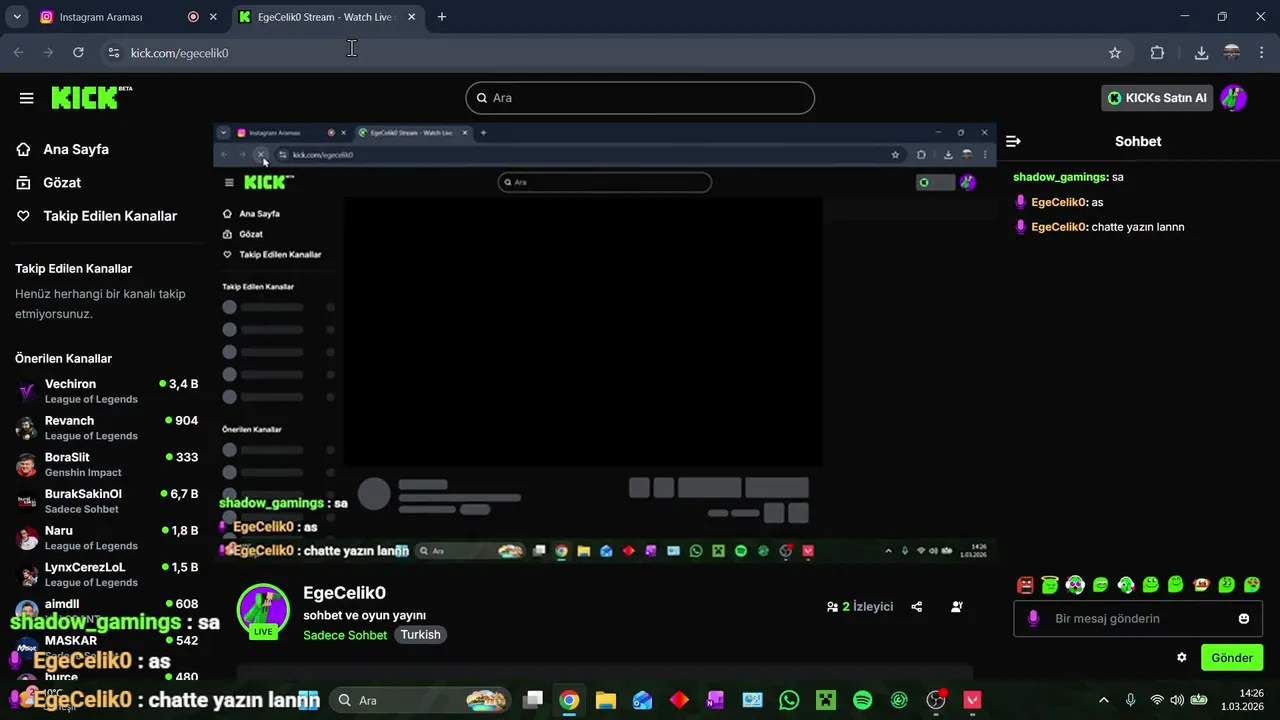Reload the page

pyautogui.click(x=79, y=53)
